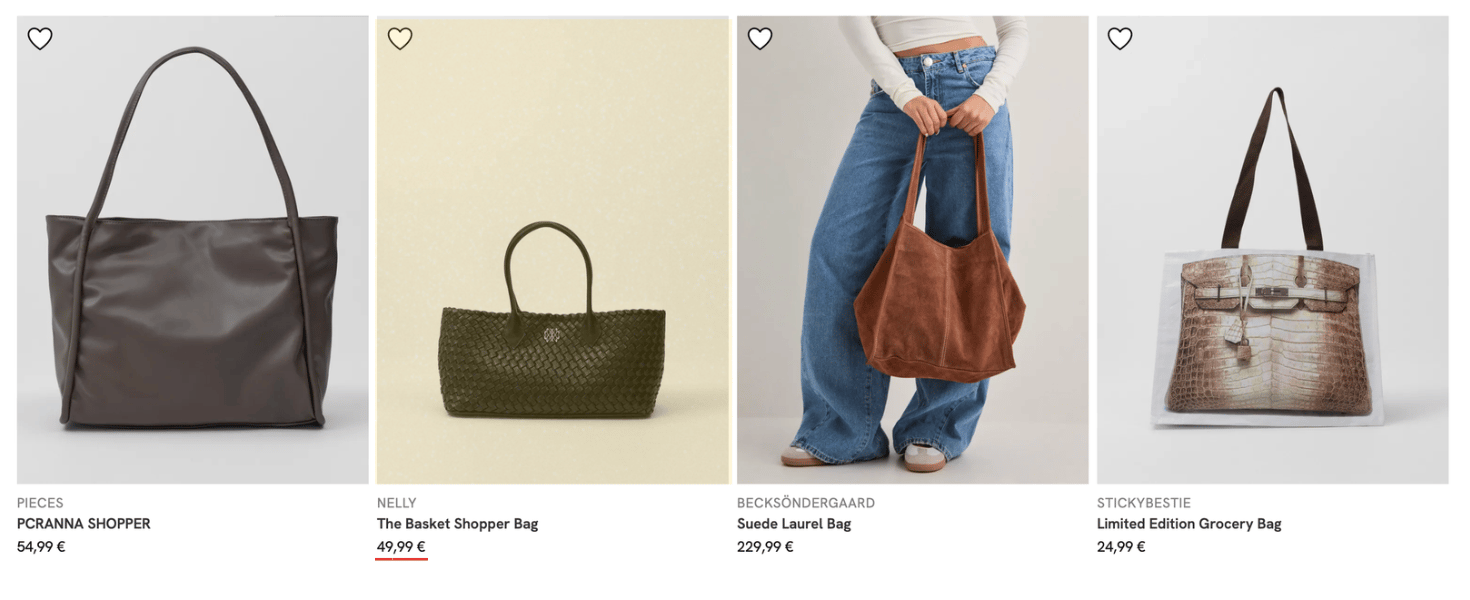Follow the Suede Laurel Bag title link
Image resolution: width=1470 pixels, height=600 pixels.
794,524
